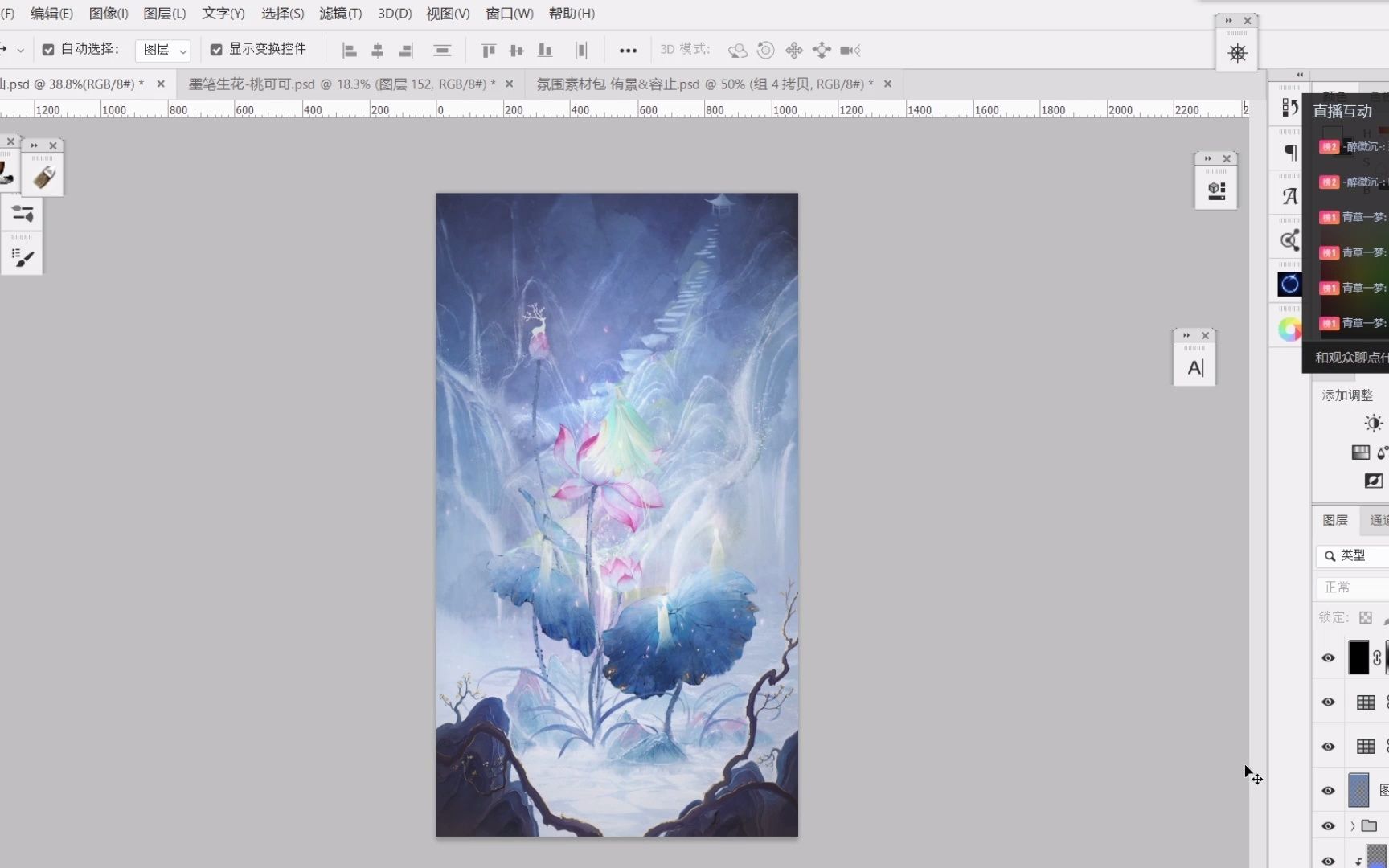This screenshot has height=868, width=1389.
Task: Hide the first grid adjustment layer
Action: [1328, 702]
